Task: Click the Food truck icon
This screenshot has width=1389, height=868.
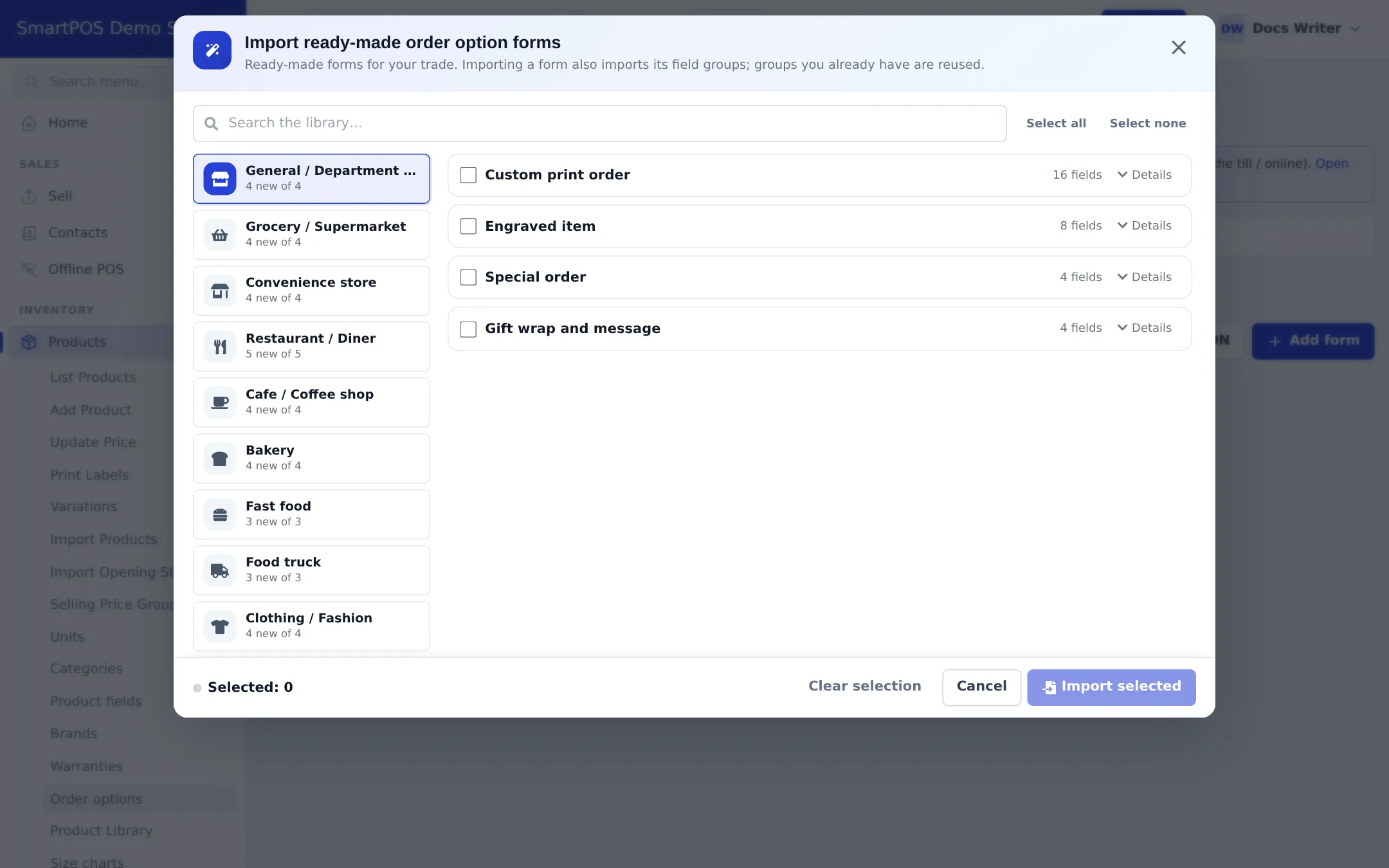Action: tap(220, 570)
